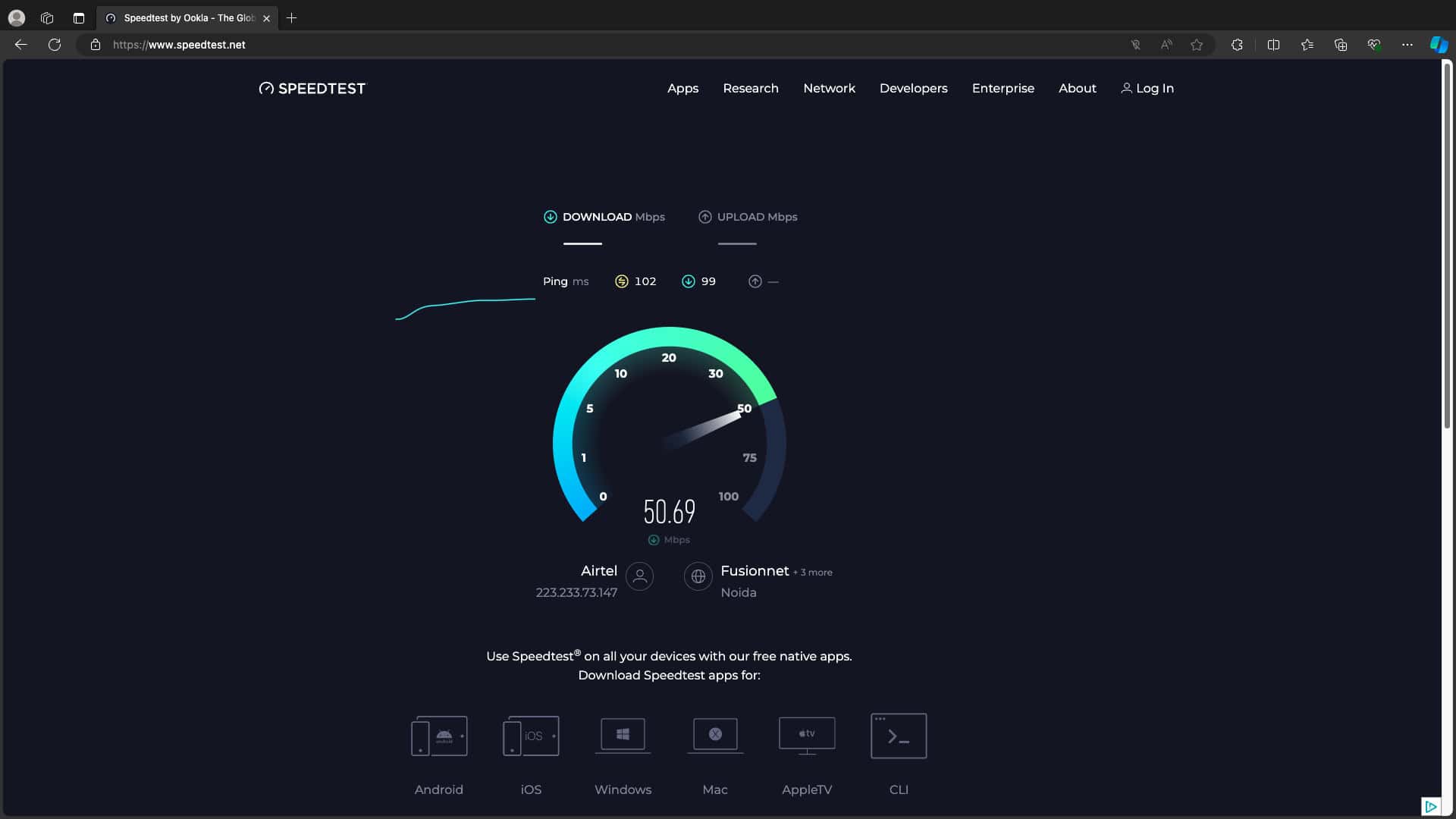Click the jitter value icon next to 99
This screenshot has height=819, width=1456.
688,281
